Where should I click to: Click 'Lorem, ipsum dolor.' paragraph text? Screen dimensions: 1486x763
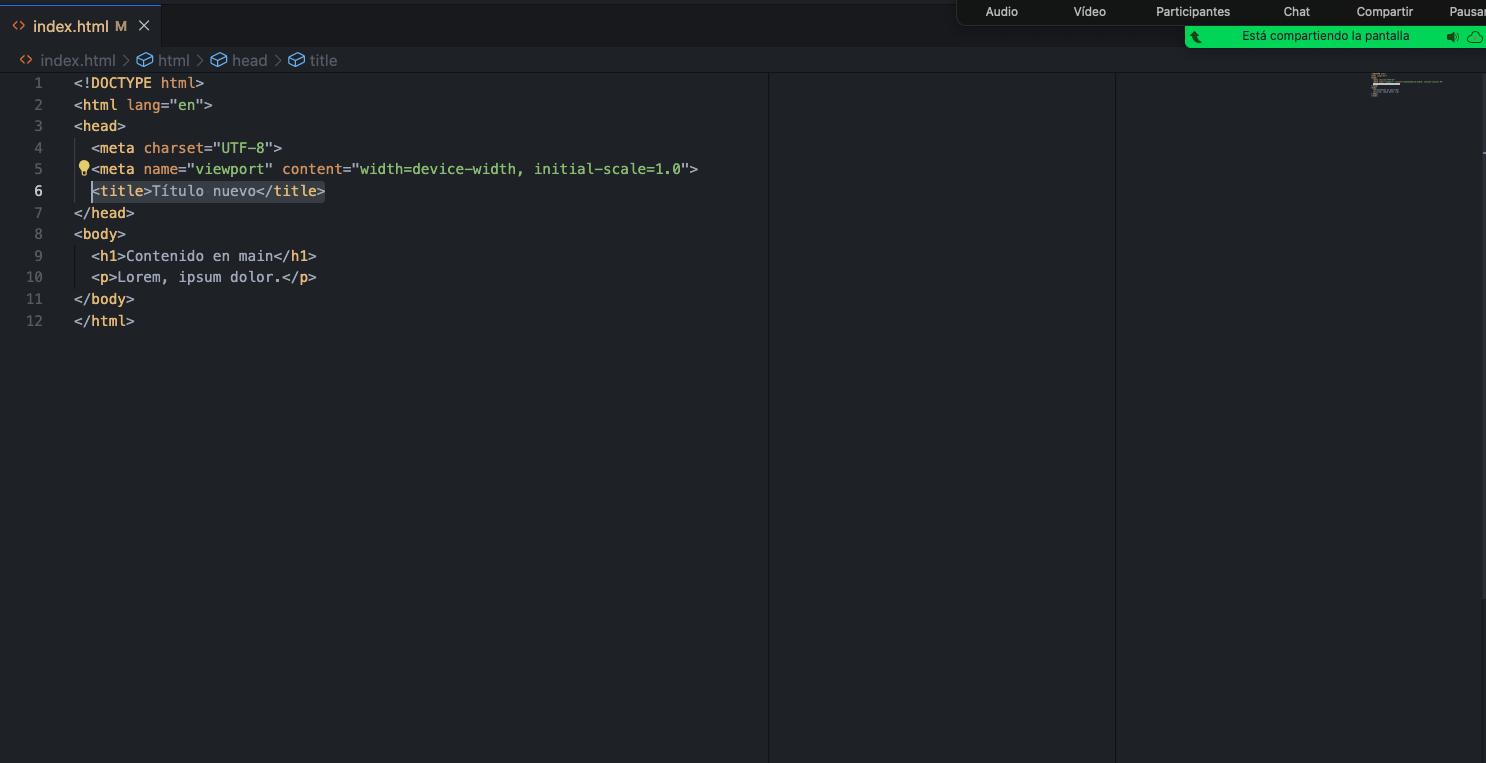199,277
